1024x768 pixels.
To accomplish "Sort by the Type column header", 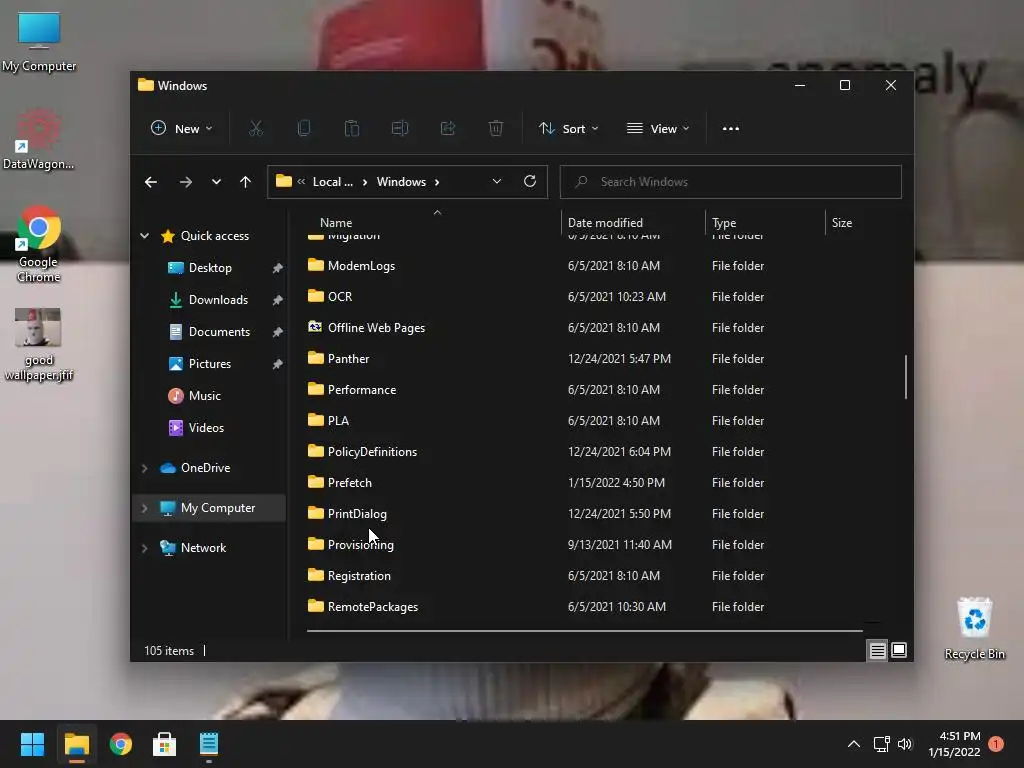I will click(x=724, y=223).
